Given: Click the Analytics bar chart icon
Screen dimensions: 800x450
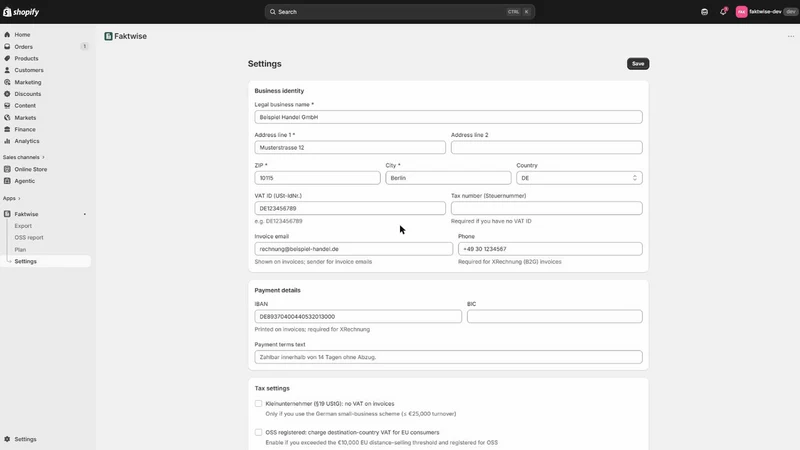Looking at the screenshot, I should pos(7,141).
